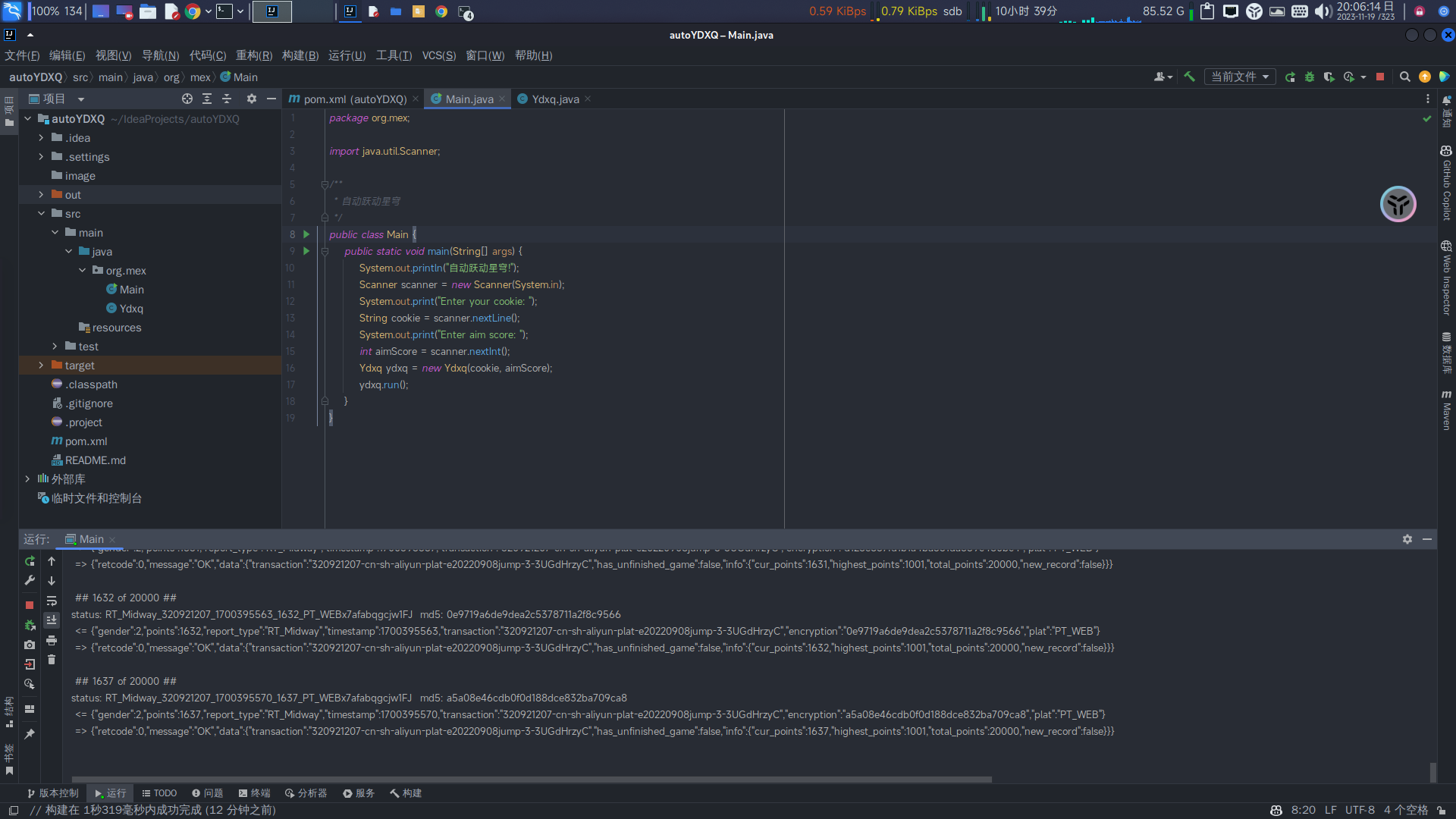Run with coverage from the toolbar
This screenshot has width=1456, height=819.
tap(1329, 77)
